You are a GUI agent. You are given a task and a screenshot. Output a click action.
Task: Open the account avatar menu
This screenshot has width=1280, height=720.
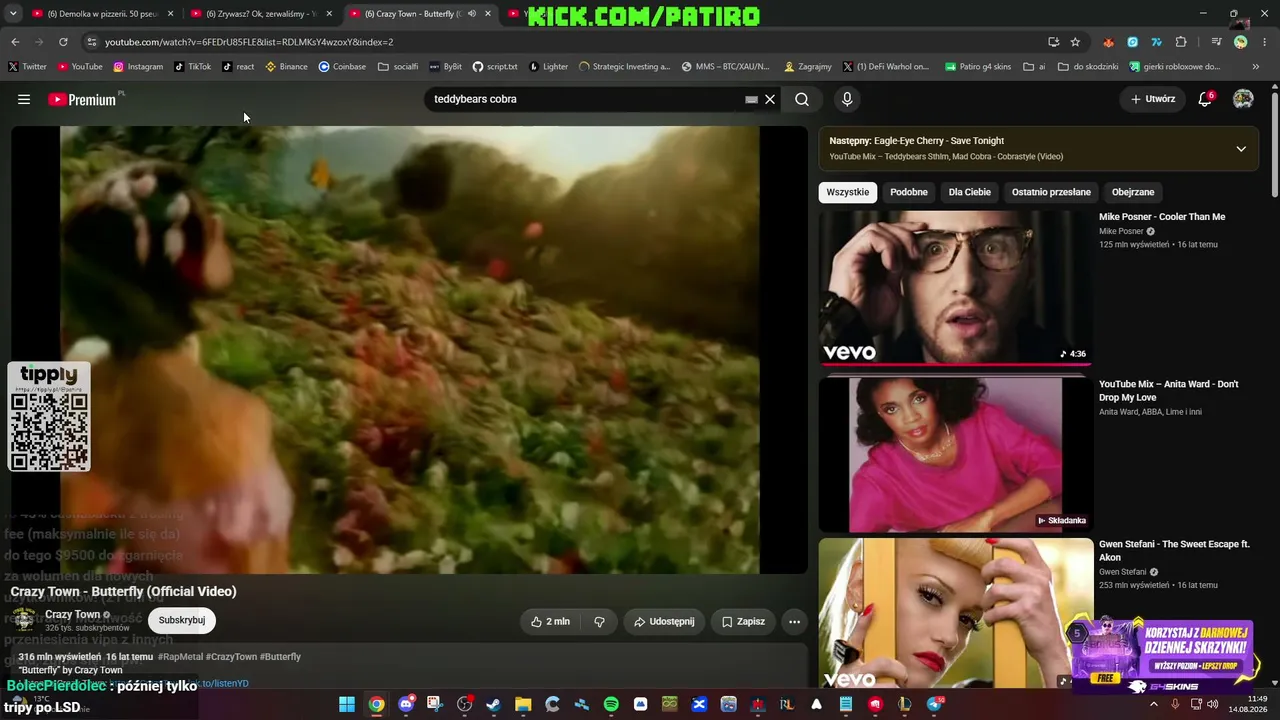coord(1243,99)
